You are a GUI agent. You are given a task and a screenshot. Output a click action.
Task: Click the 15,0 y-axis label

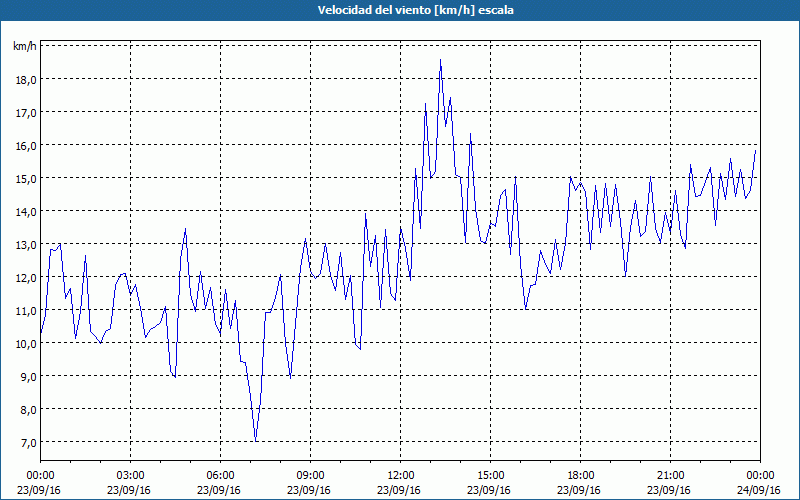(26, 179)
